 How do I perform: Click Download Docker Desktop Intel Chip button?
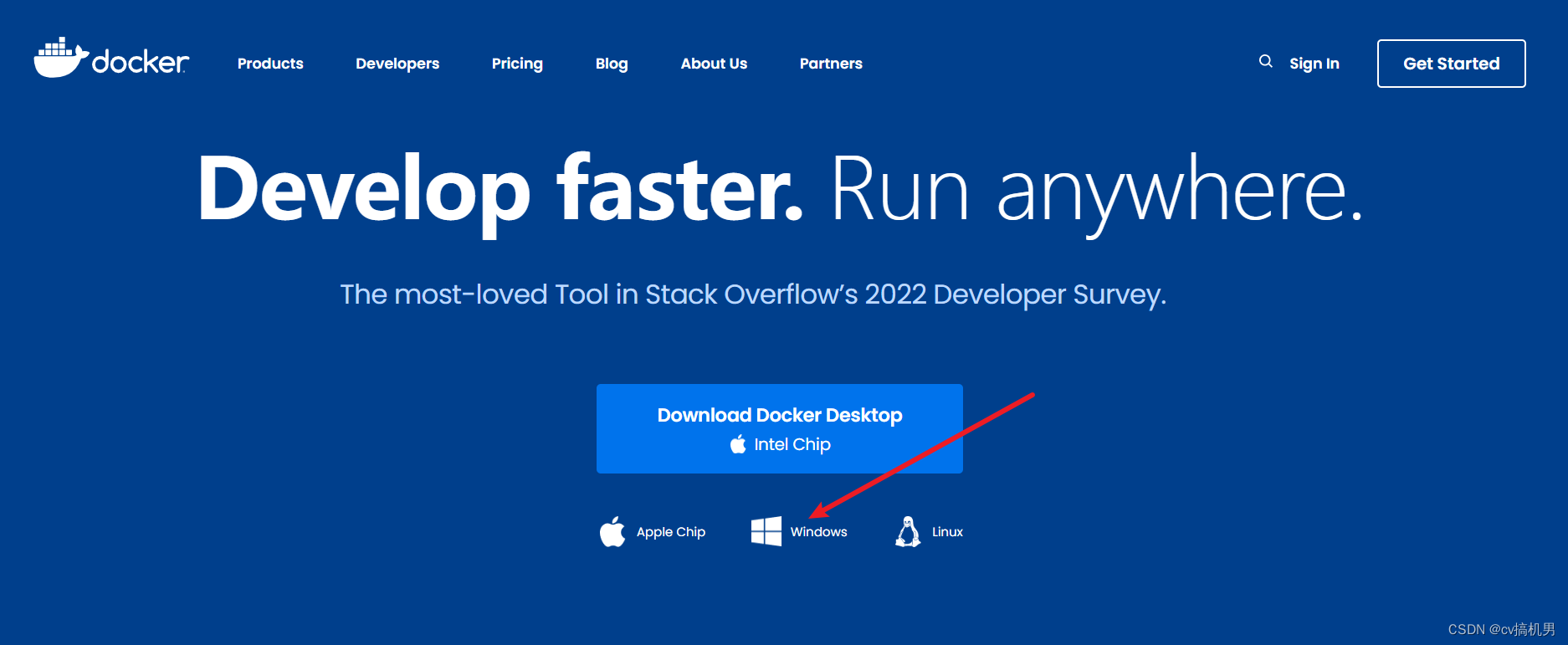780,429
